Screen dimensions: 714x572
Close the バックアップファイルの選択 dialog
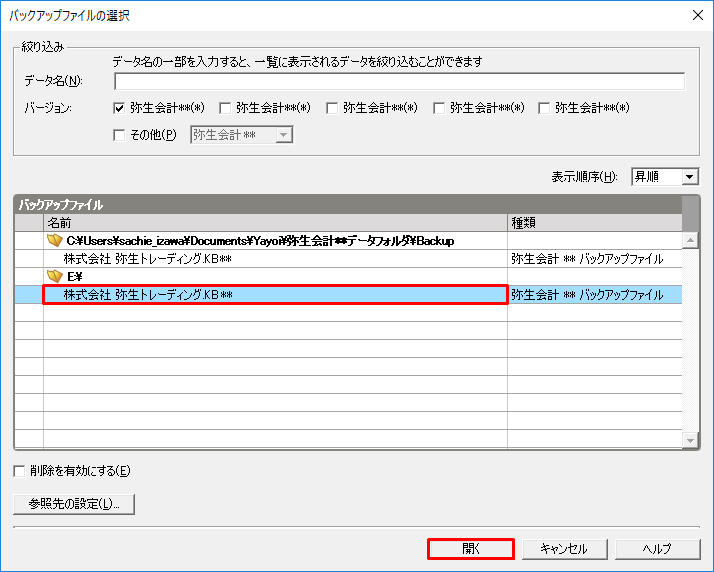(698, 15)
